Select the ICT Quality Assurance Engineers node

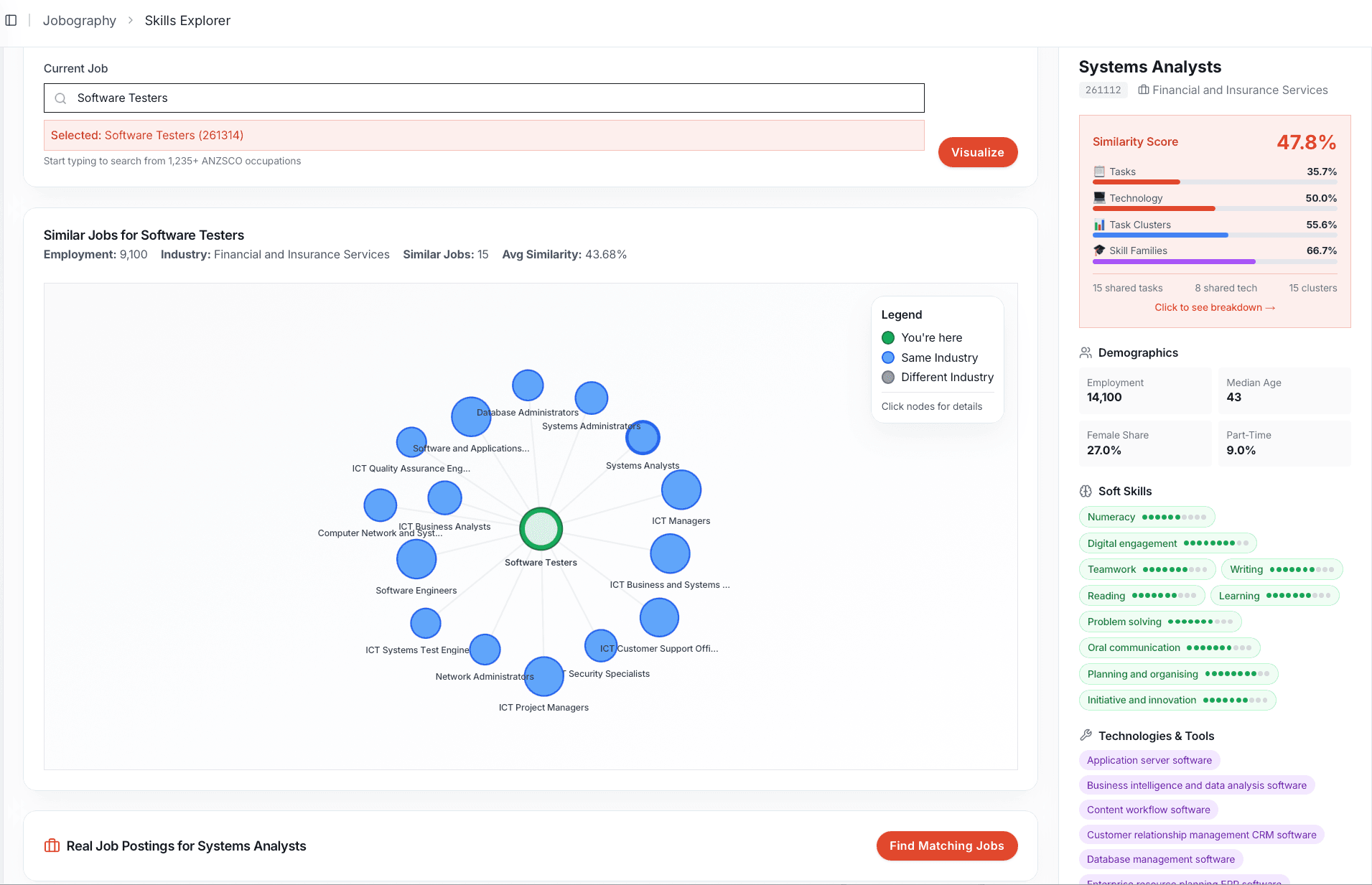[411, 442]
